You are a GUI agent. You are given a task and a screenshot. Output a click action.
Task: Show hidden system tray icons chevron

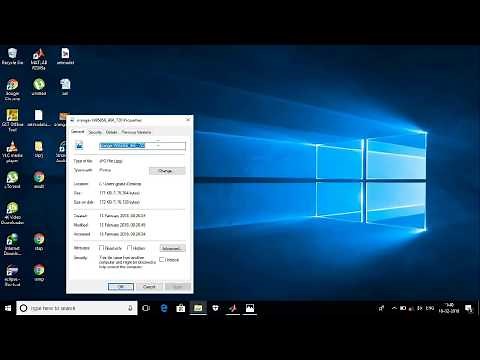coord(394,308)
